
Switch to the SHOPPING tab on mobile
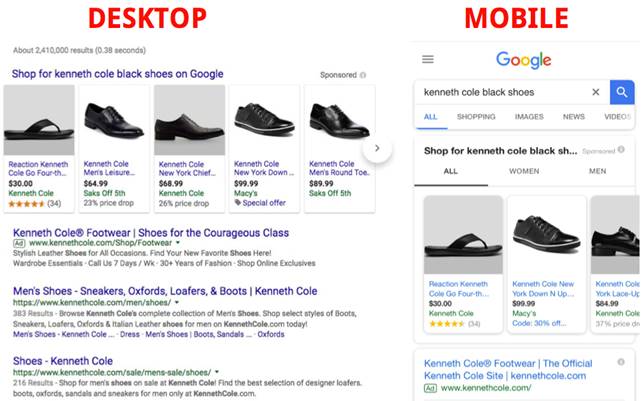pyautogui.click(x=476, y=117)
